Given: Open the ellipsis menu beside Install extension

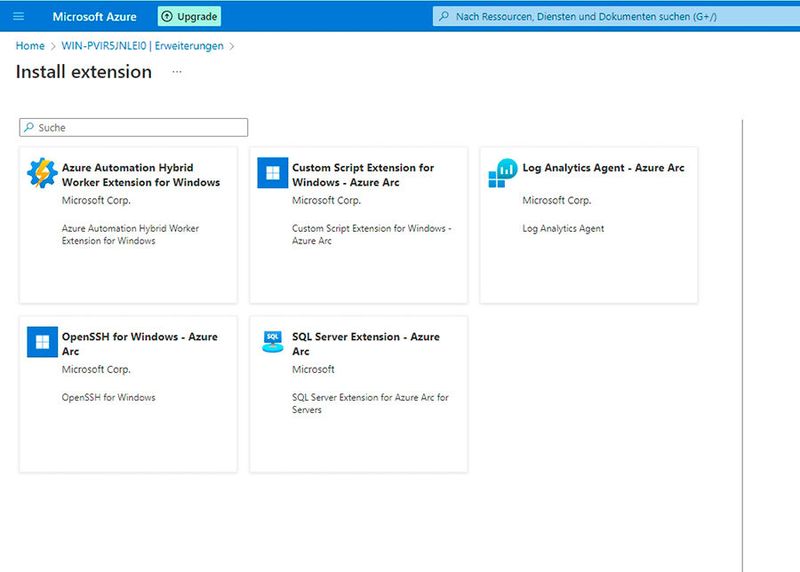Looking at the screenshot, I should click(177, 72).
